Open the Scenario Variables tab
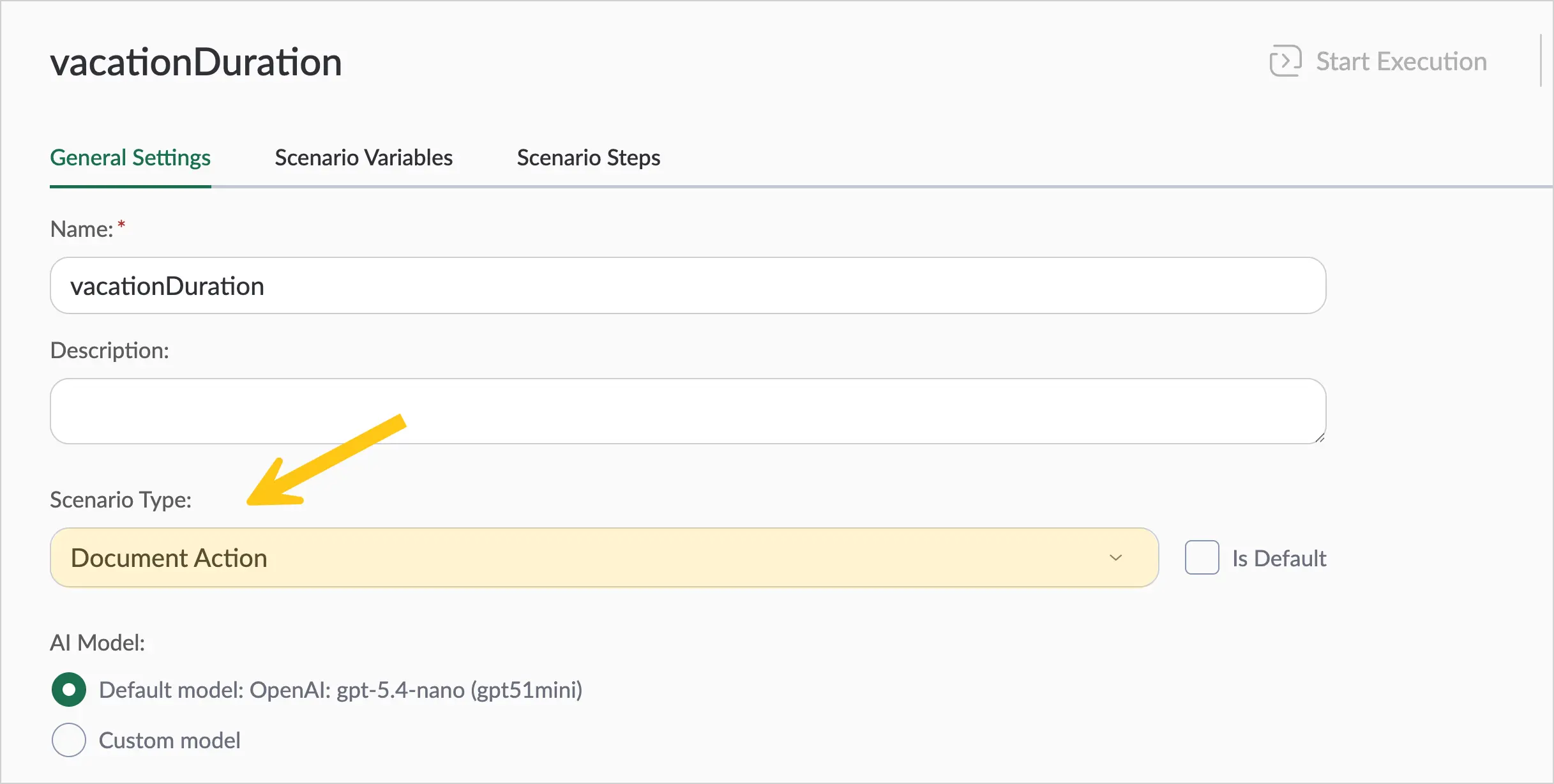1554x784 pixels. pyautogui.click(x=364, y=158)
